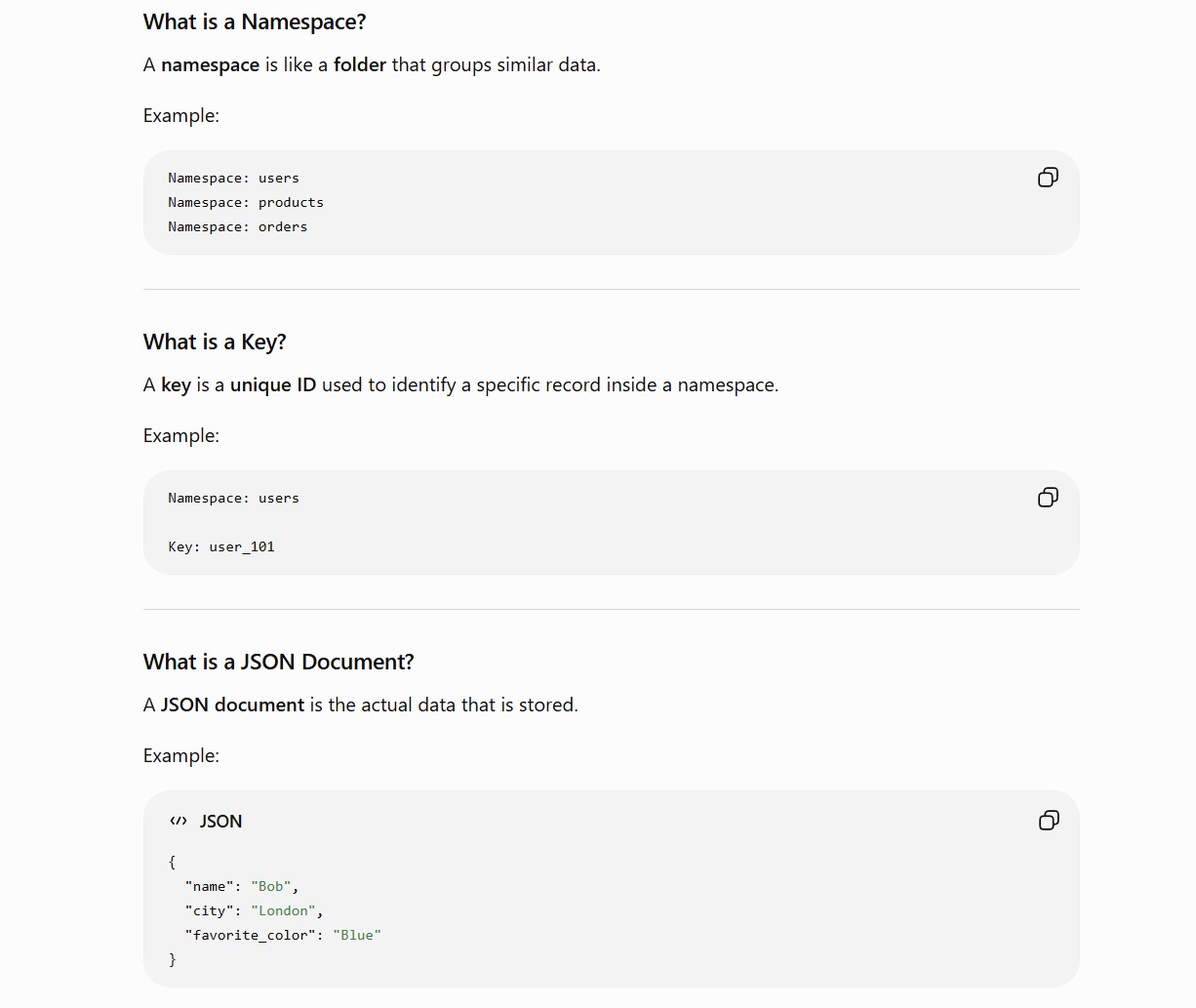1196x1008 pixels.
Task: Click the "Namespace: products" code line
Action: click(246, 202)
